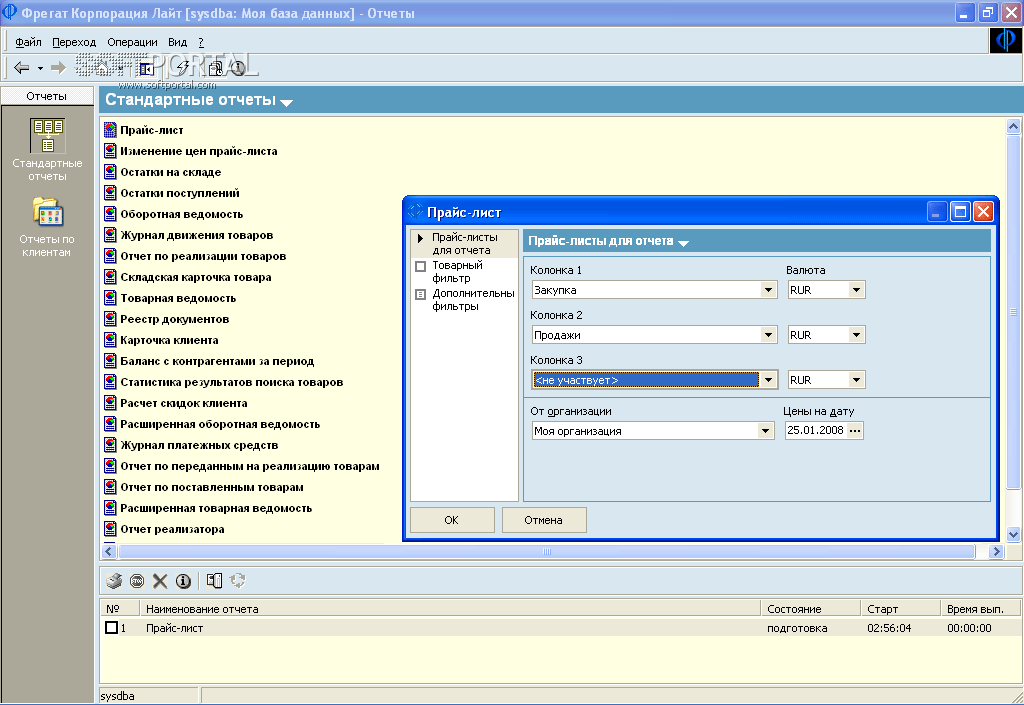The width and height of the screenshot is (1024, 705).
Task: Click the back arrow in the toolbar
Action: 21,68
